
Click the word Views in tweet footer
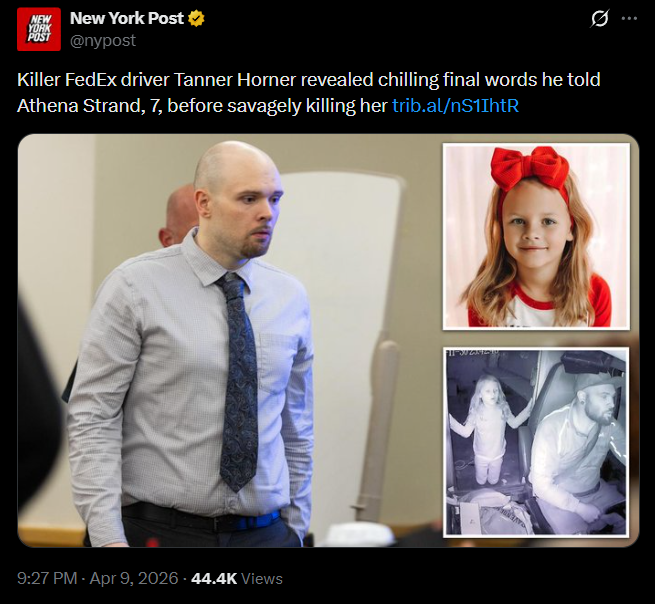coord(262,579)
